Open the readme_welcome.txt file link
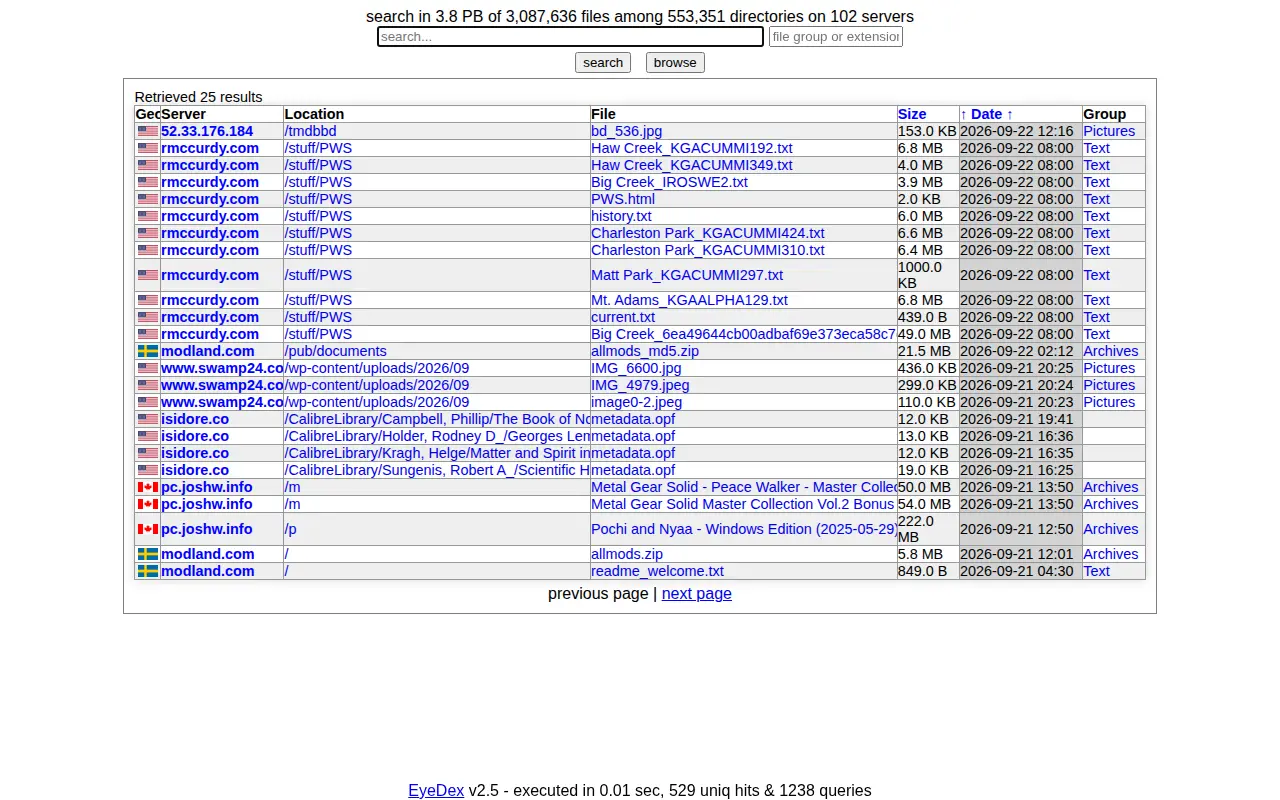1280x800 pixels. coord(657,571)
